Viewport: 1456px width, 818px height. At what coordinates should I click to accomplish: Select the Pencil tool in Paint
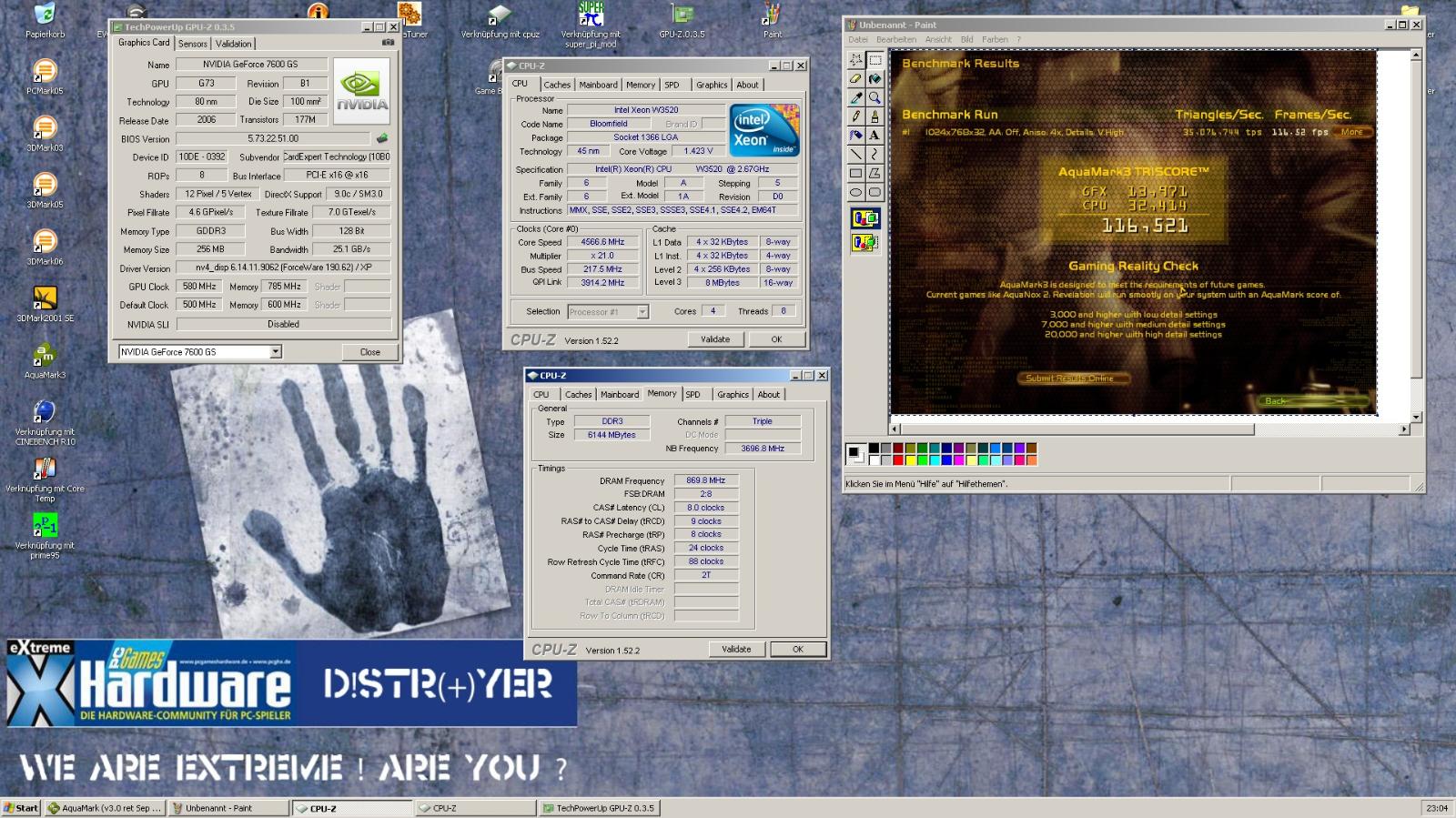point(855,116)
